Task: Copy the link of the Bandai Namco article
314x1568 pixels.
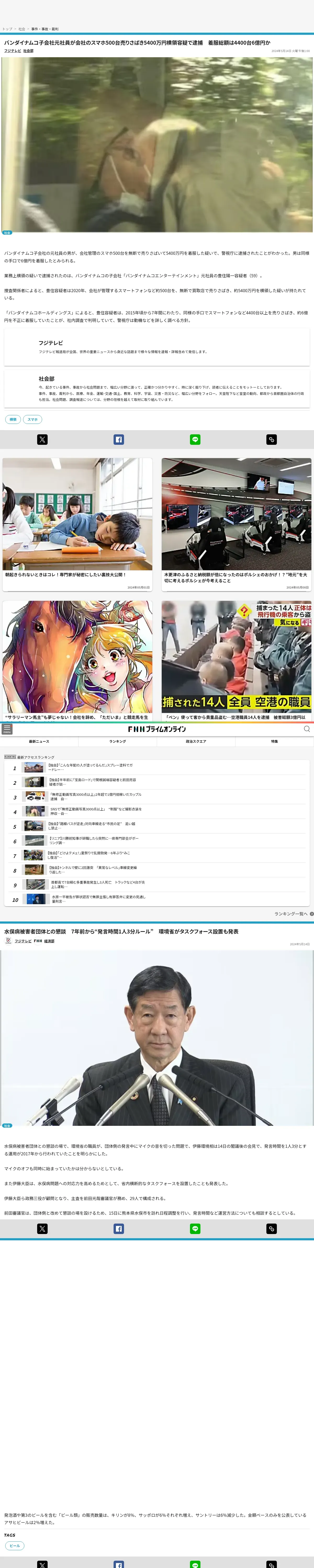Action: pos(271,440)
